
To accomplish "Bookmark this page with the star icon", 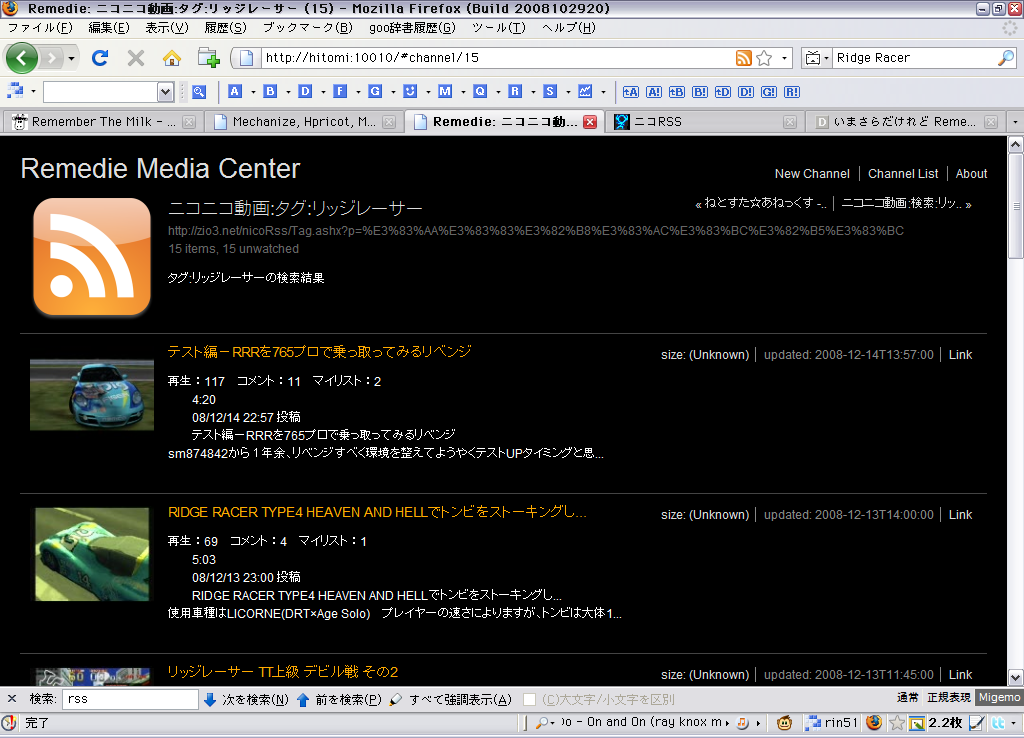I will pos(764,58).
